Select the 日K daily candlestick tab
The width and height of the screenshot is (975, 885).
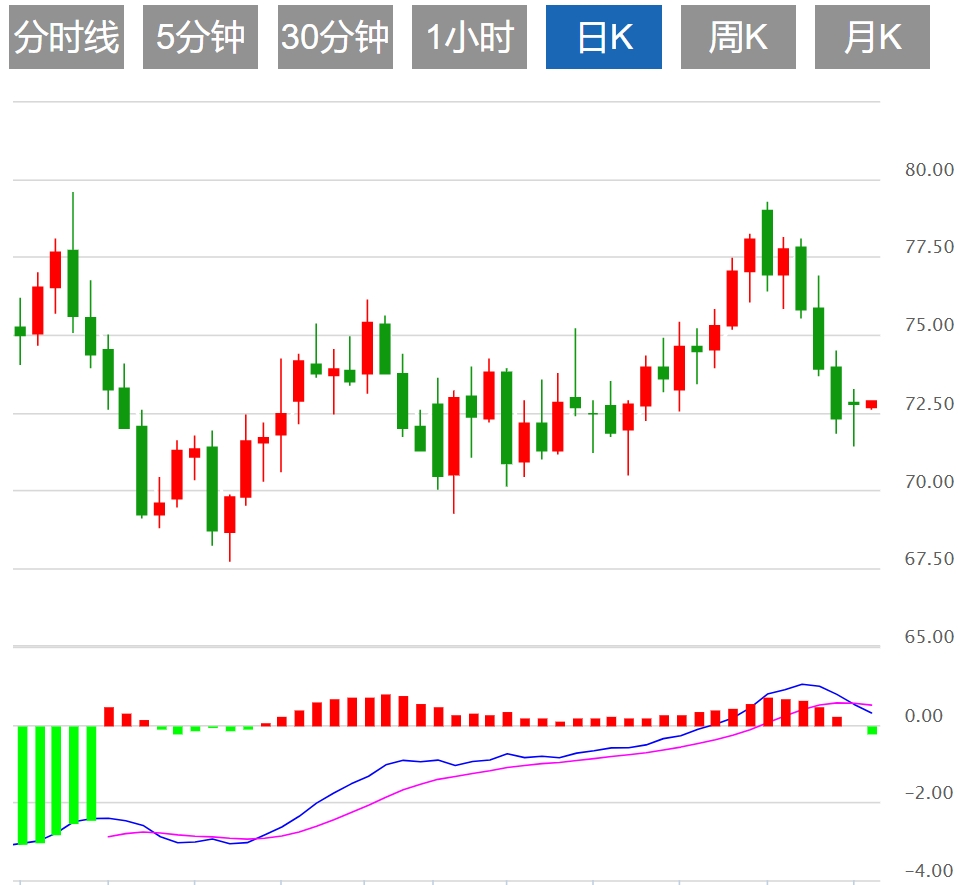pyautogui.click(x=604, y=37)
